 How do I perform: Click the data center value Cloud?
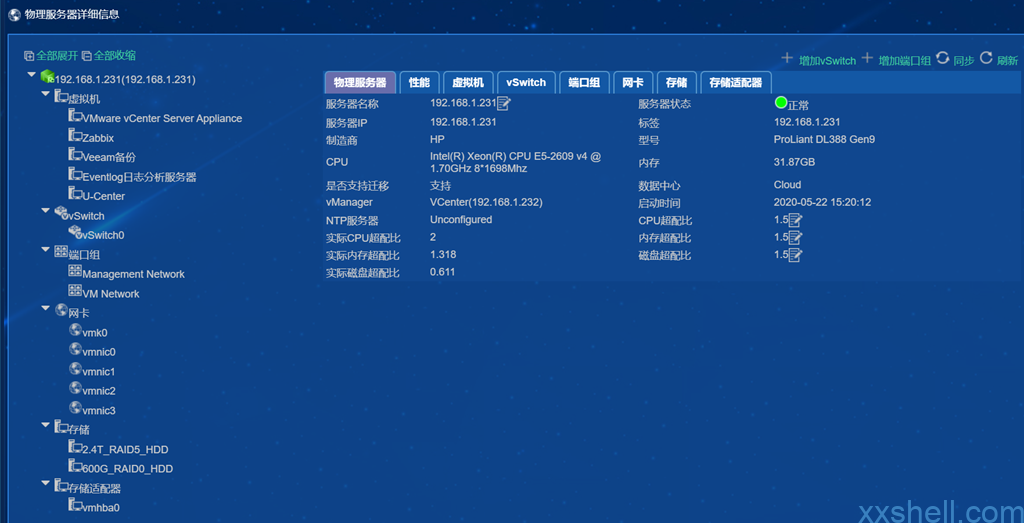[788, 185]
